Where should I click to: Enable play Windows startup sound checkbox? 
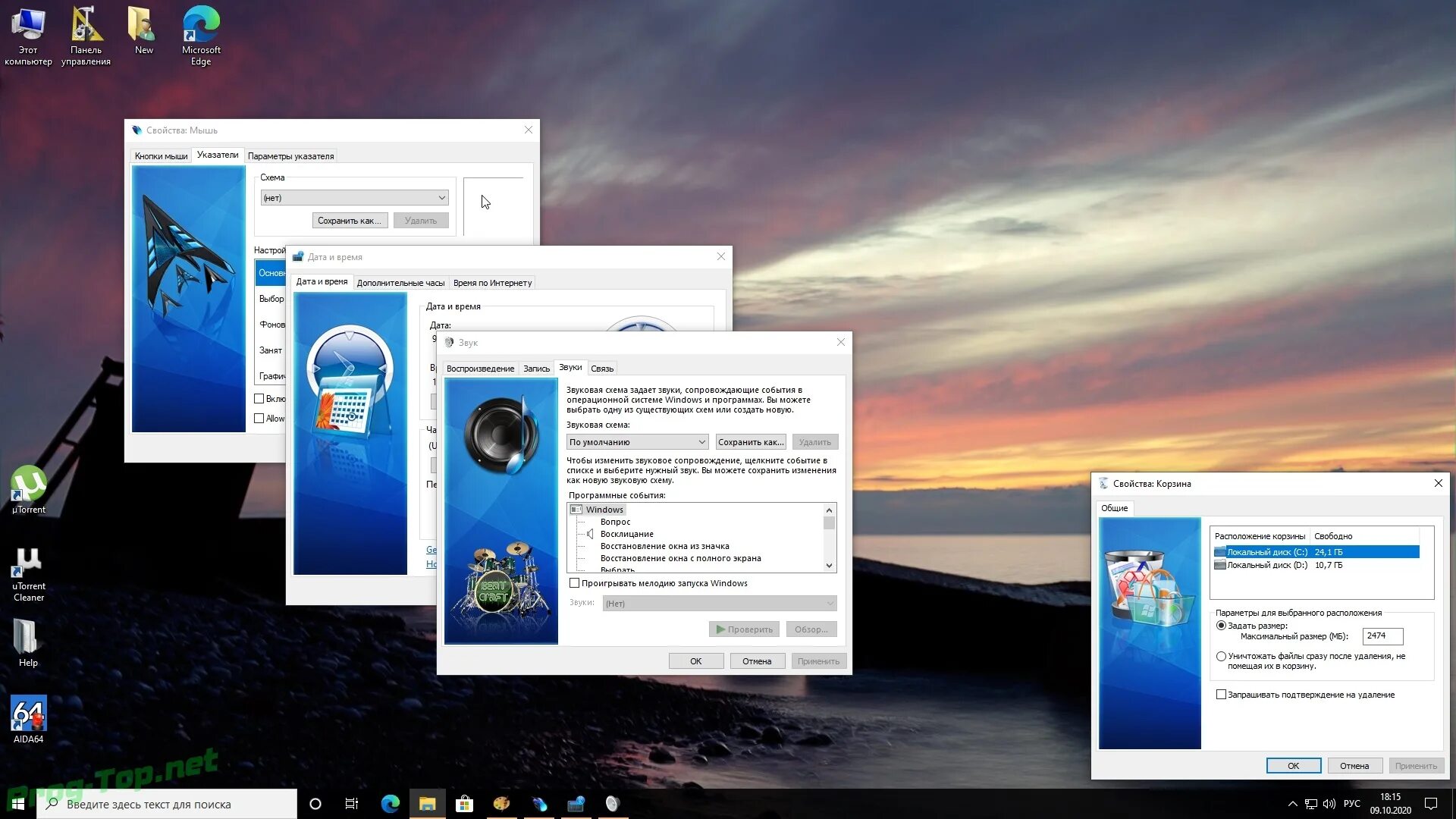coord(575,583)
